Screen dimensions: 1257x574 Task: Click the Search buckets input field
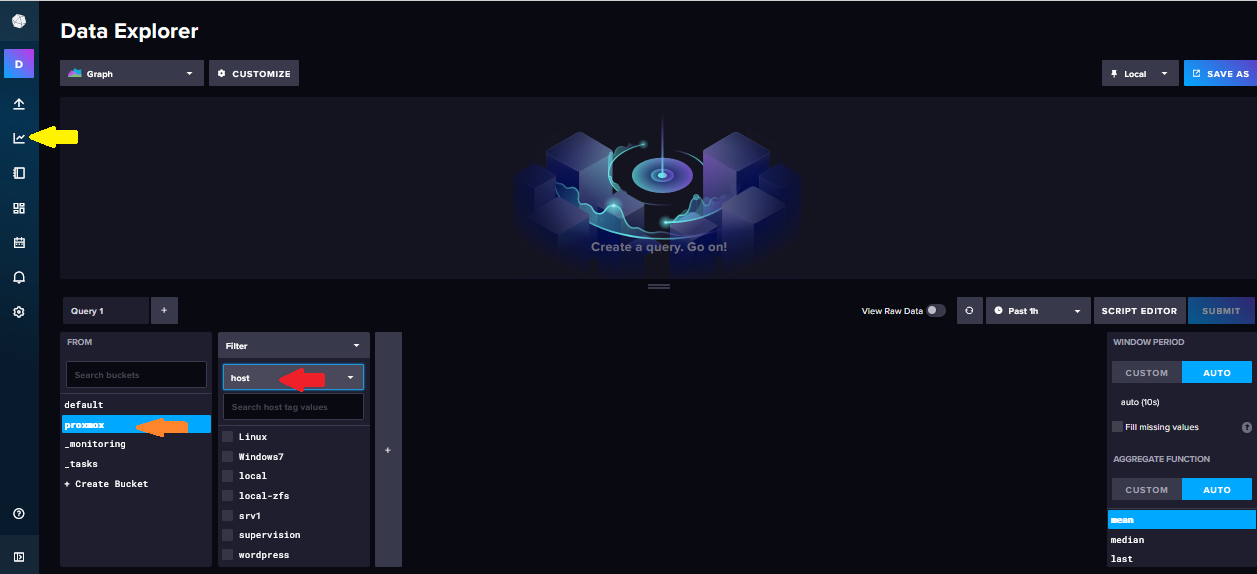click(136, 375)
